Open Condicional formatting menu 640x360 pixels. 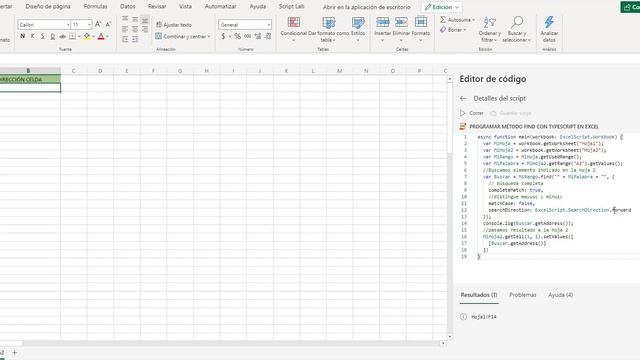pos(293,28)
